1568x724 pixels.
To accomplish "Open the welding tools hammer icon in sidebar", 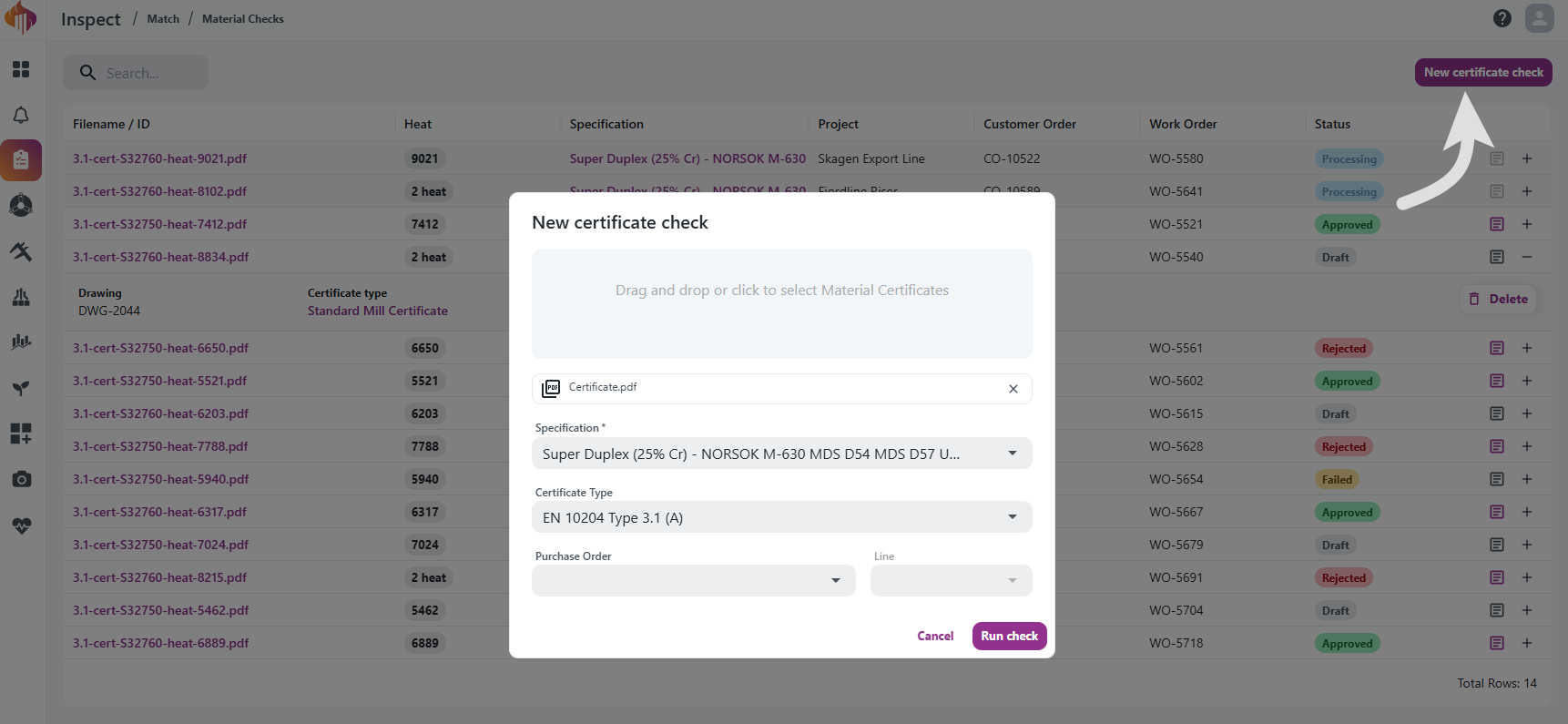I will coord(21,251).
